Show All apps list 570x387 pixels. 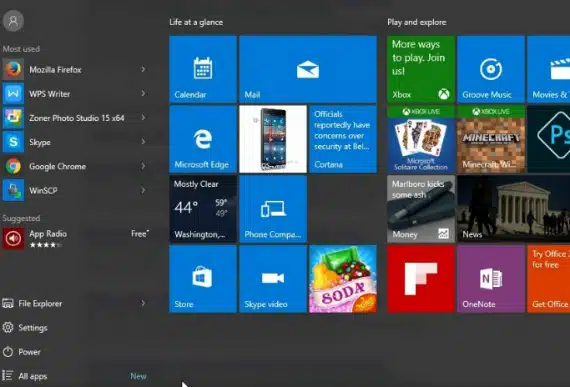(25, 376)
